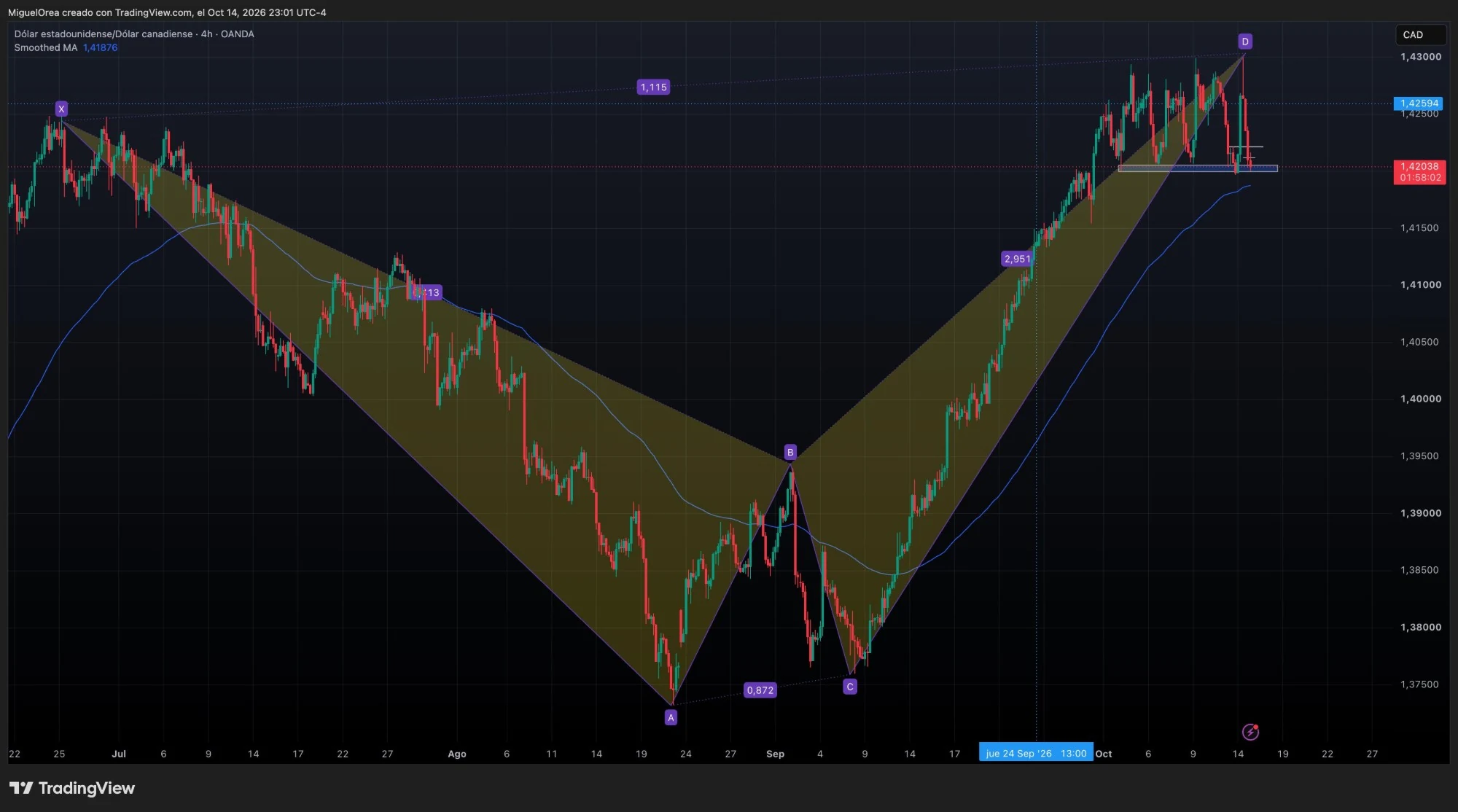Viewport: 1458px width, 812px height.
Task: Select the D point label of the pattern
Action: click(x=1245, y=42)
